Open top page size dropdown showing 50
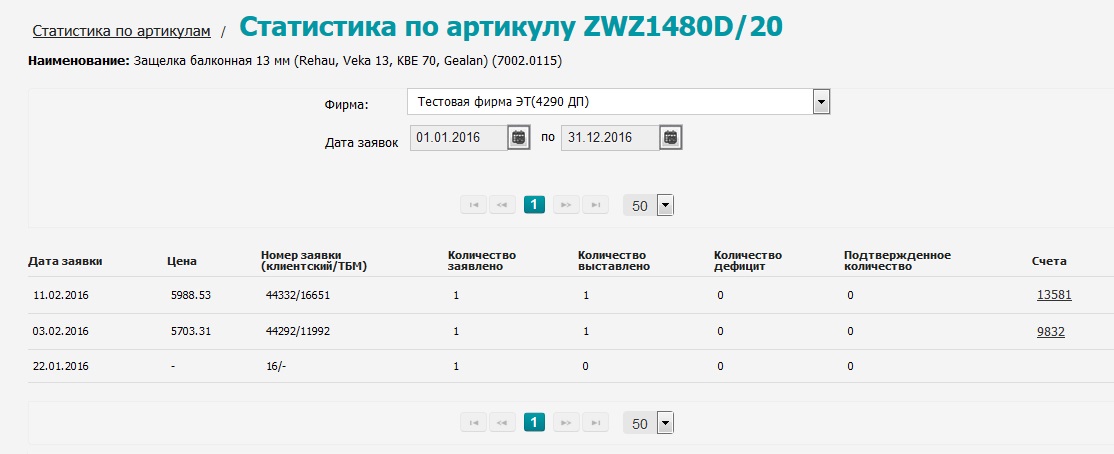Viewport: 1114px width, 454px height. click(665, 206)
